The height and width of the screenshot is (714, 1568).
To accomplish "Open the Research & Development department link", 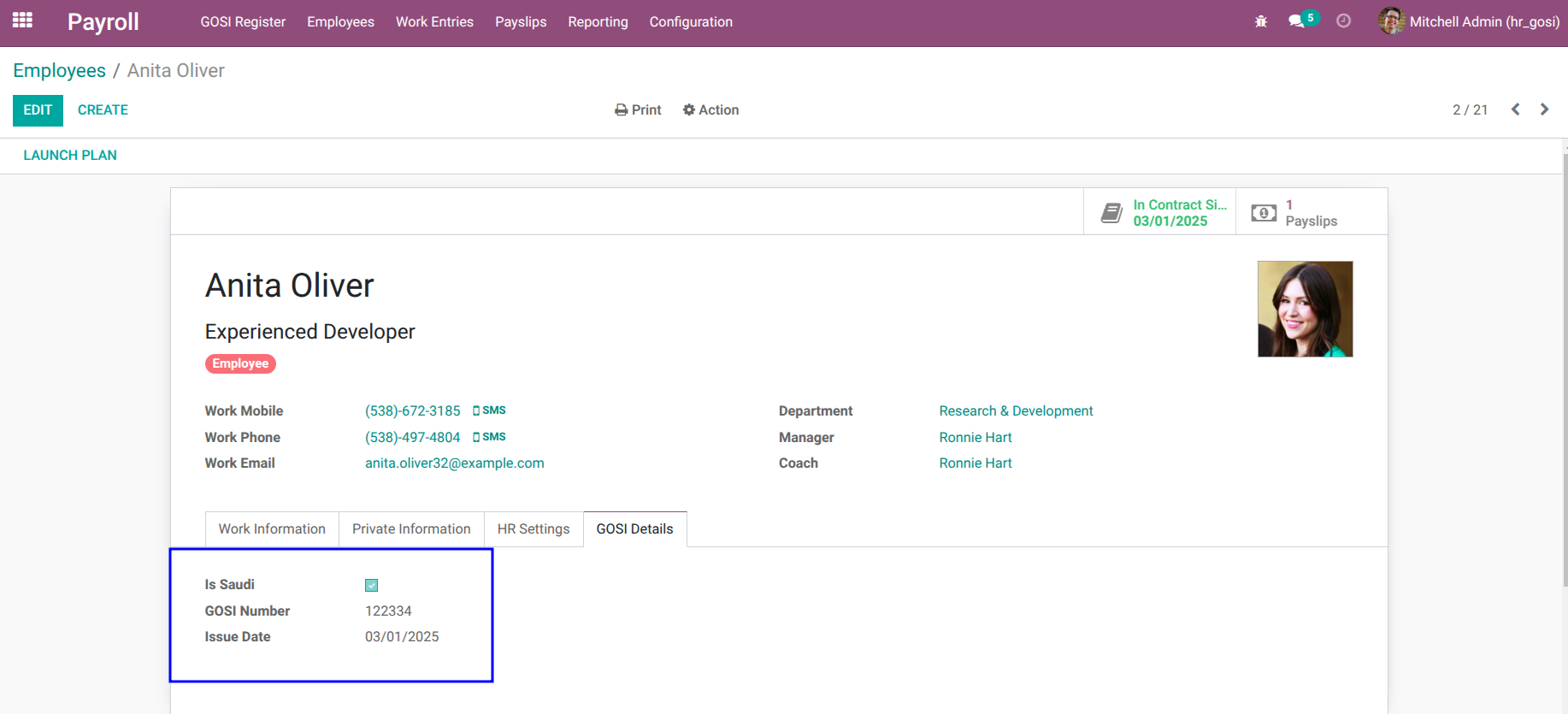I will pos(1016,411).
